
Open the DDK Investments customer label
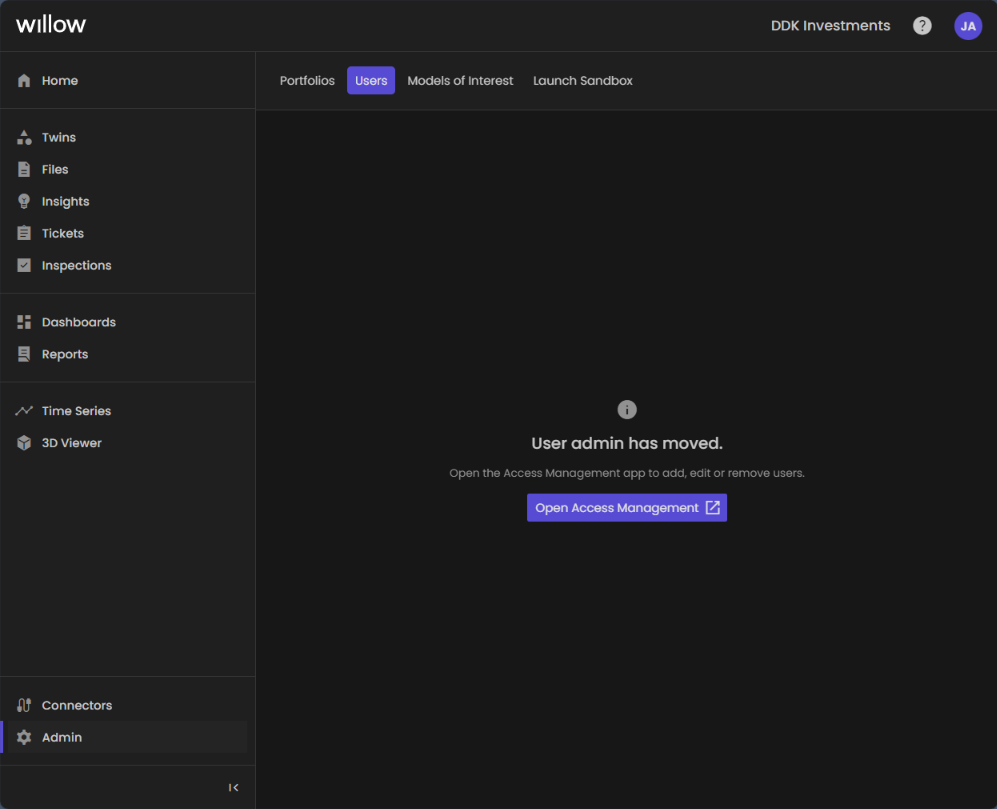(x=830, y=25)
